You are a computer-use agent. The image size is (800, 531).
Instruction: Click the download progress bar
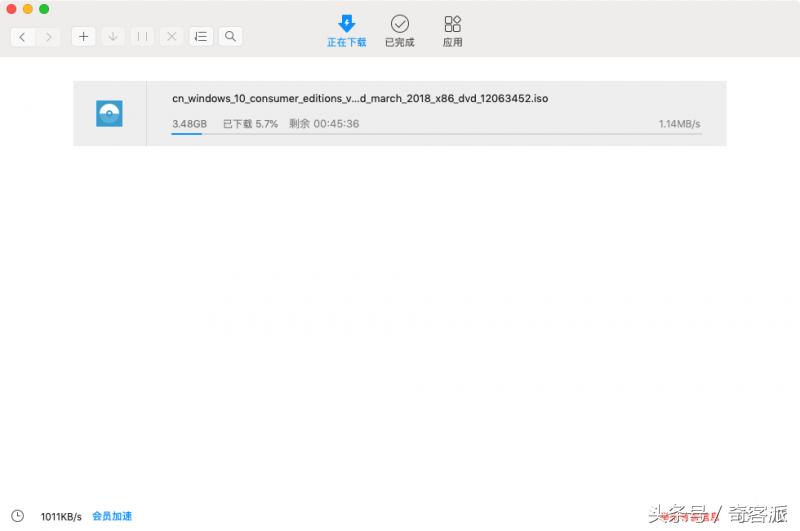coord(437,134)
